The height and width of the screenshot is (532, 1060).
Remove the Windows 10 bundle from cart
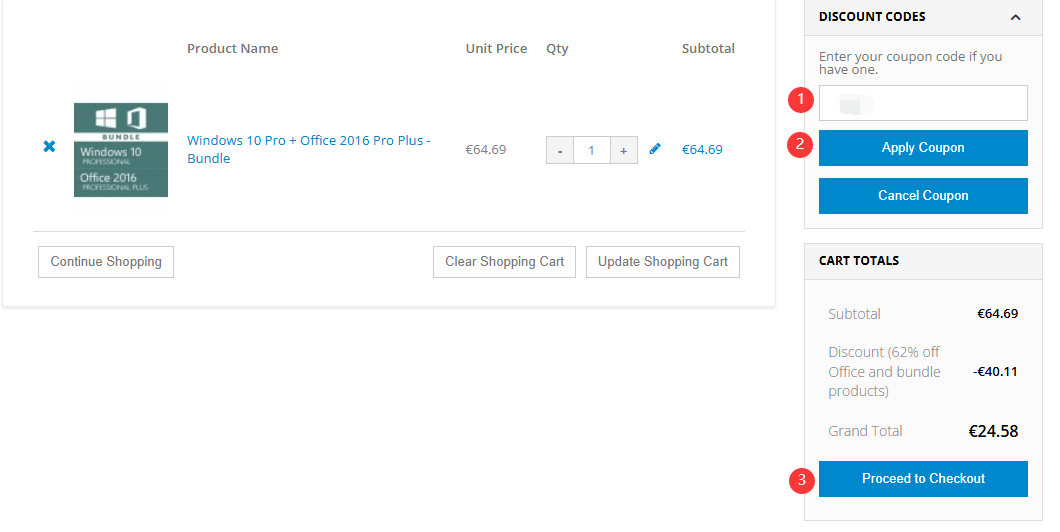pyautogui.click(x=49, y=147)
